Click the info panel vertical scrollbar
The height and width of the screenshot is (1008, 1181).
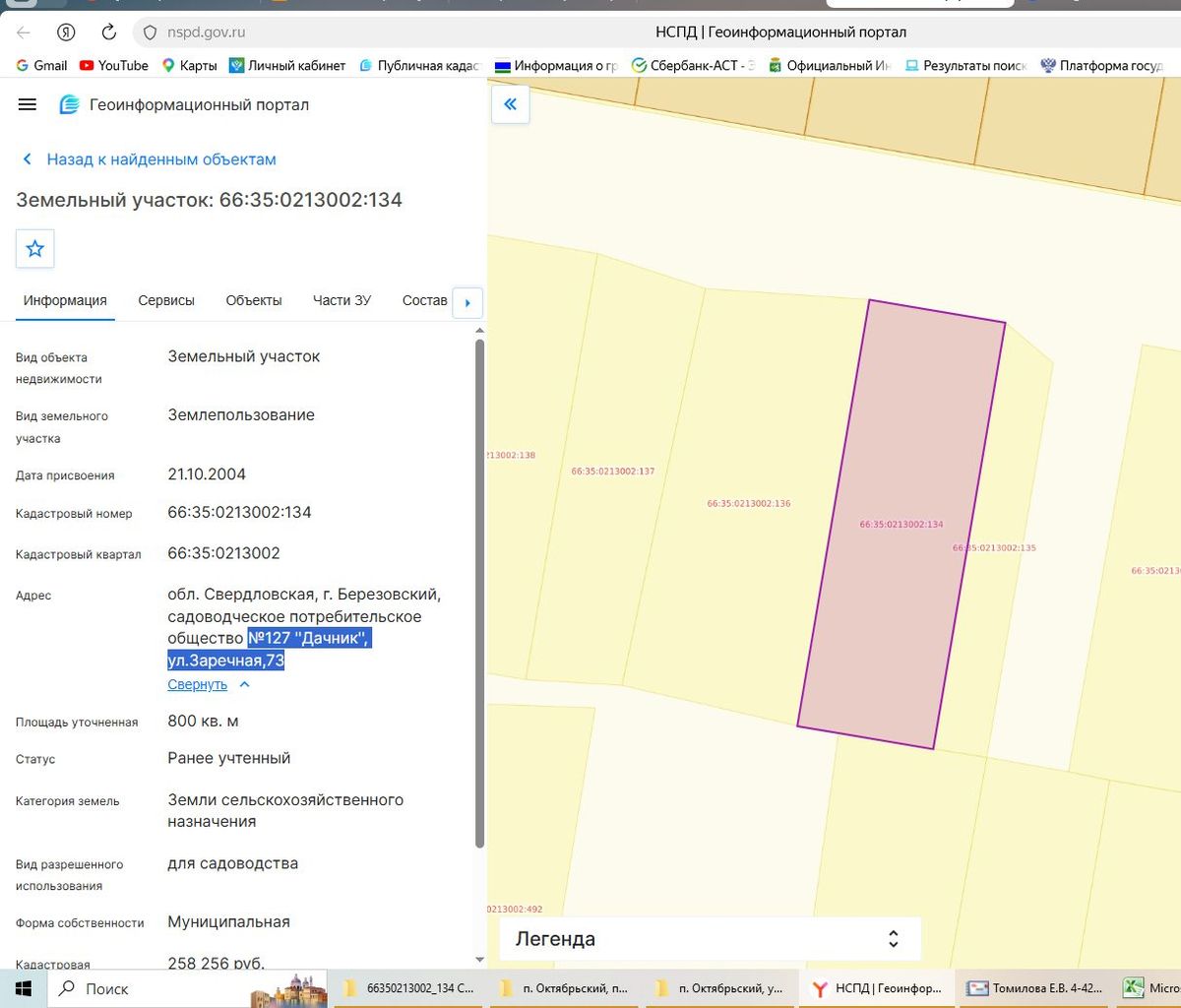click(479, 594)
